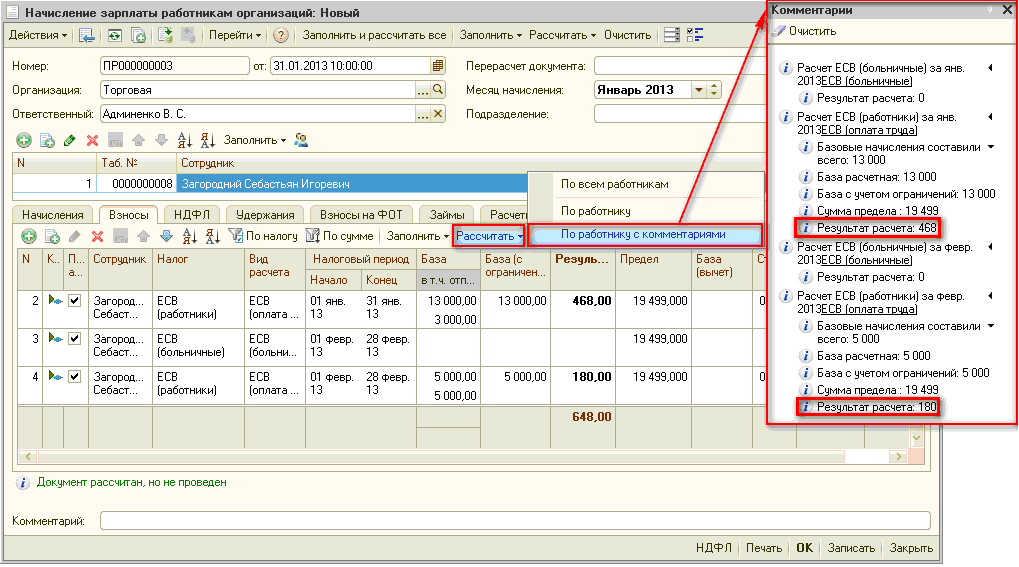Screen dimensions: 1019x567
Task: Open Заполнить dropdown in the Взносы toolbar
Action: pyautogui.click(x=418, y=236)
